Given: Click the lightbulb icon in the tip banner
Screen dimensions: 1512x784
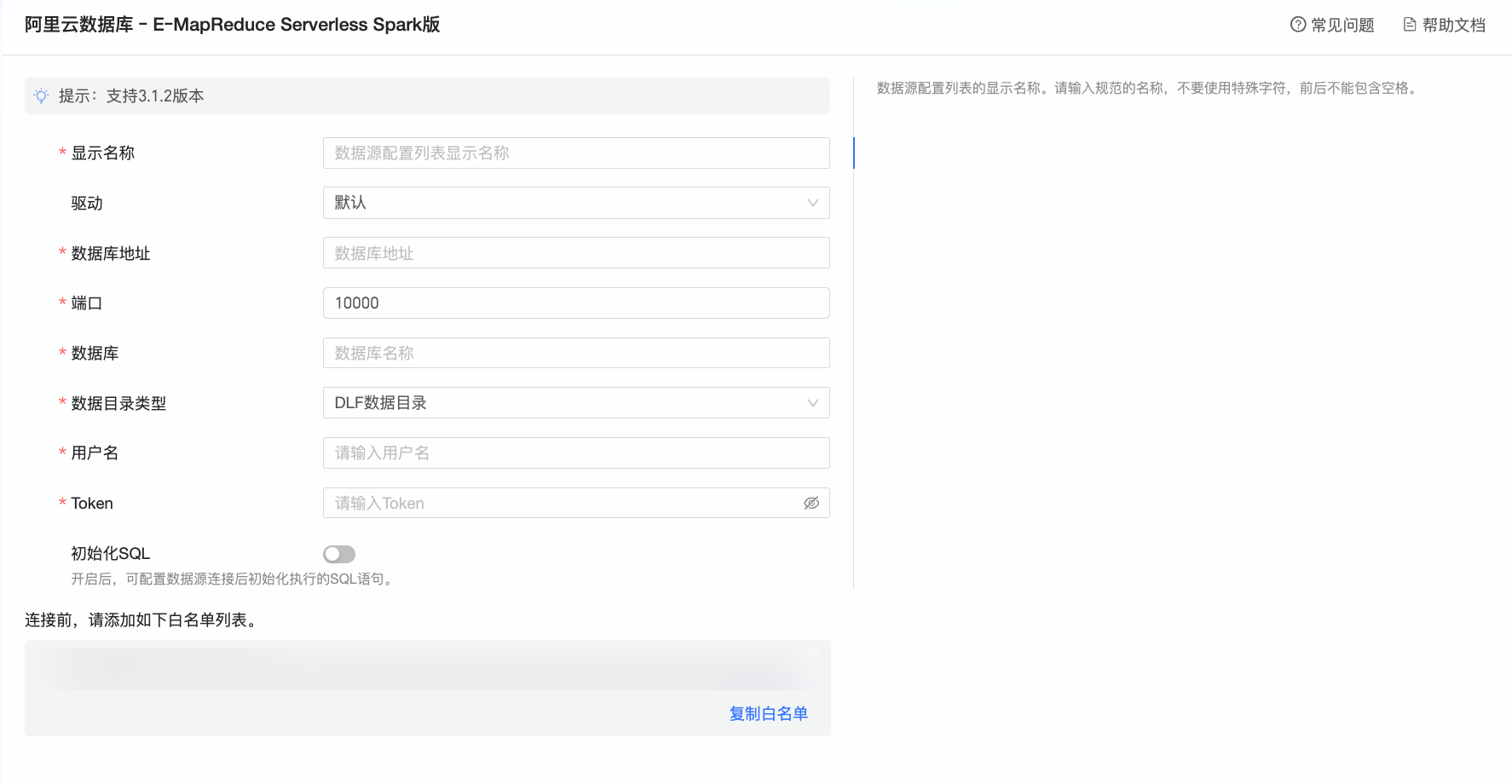Looking at the screenshot, I should 41,96.
